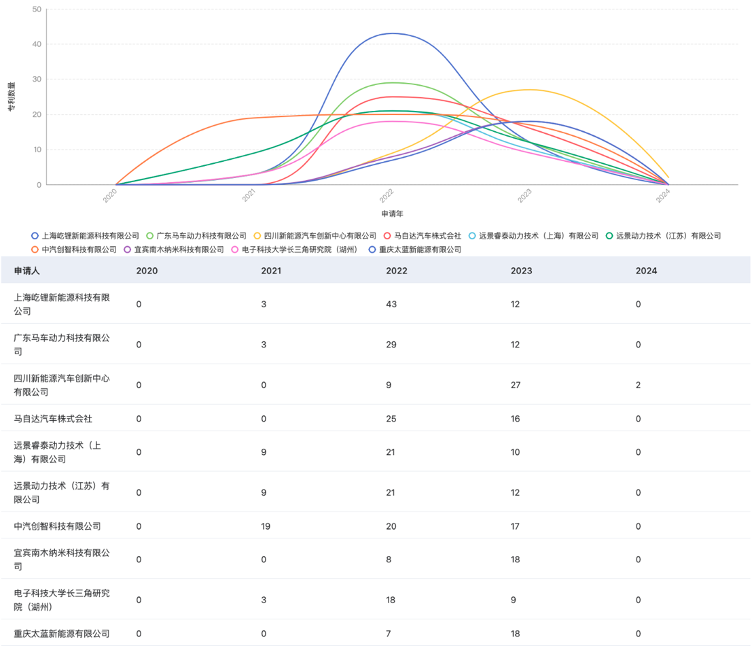
Task: Toggle the 广东马车动力科技有限公司 legend series
Action: click(x=196, y=236)
